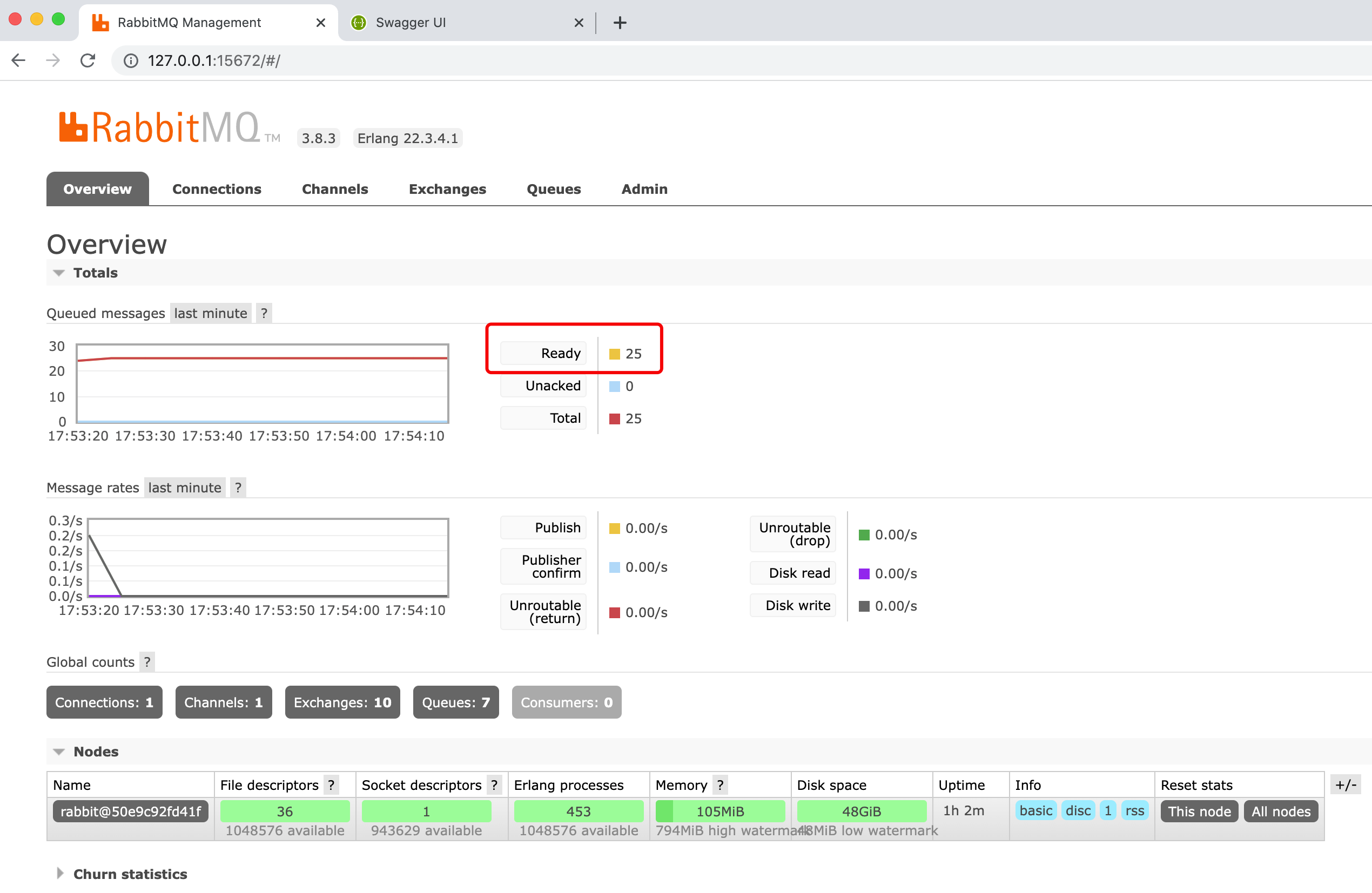
Task: Click the blue Unacked color swatch
Action: (615, 387)
